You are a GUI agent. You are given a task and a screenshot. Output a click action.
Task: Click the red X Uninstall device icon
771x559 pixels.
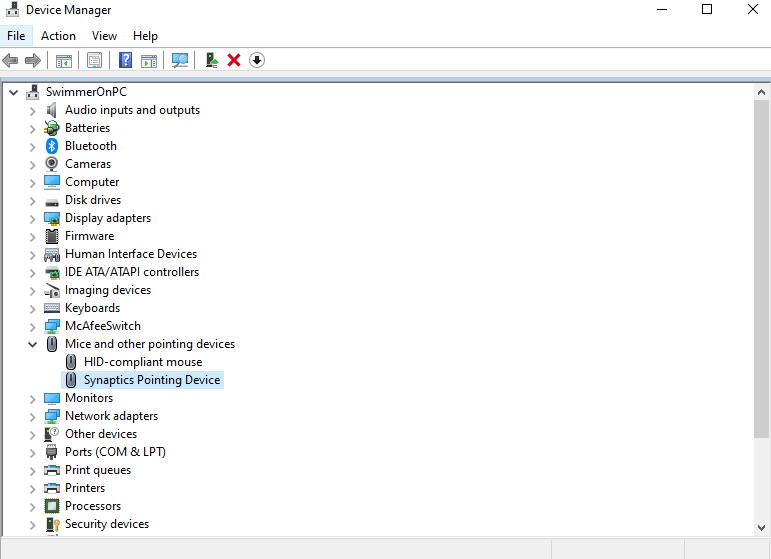pos(234,60)
